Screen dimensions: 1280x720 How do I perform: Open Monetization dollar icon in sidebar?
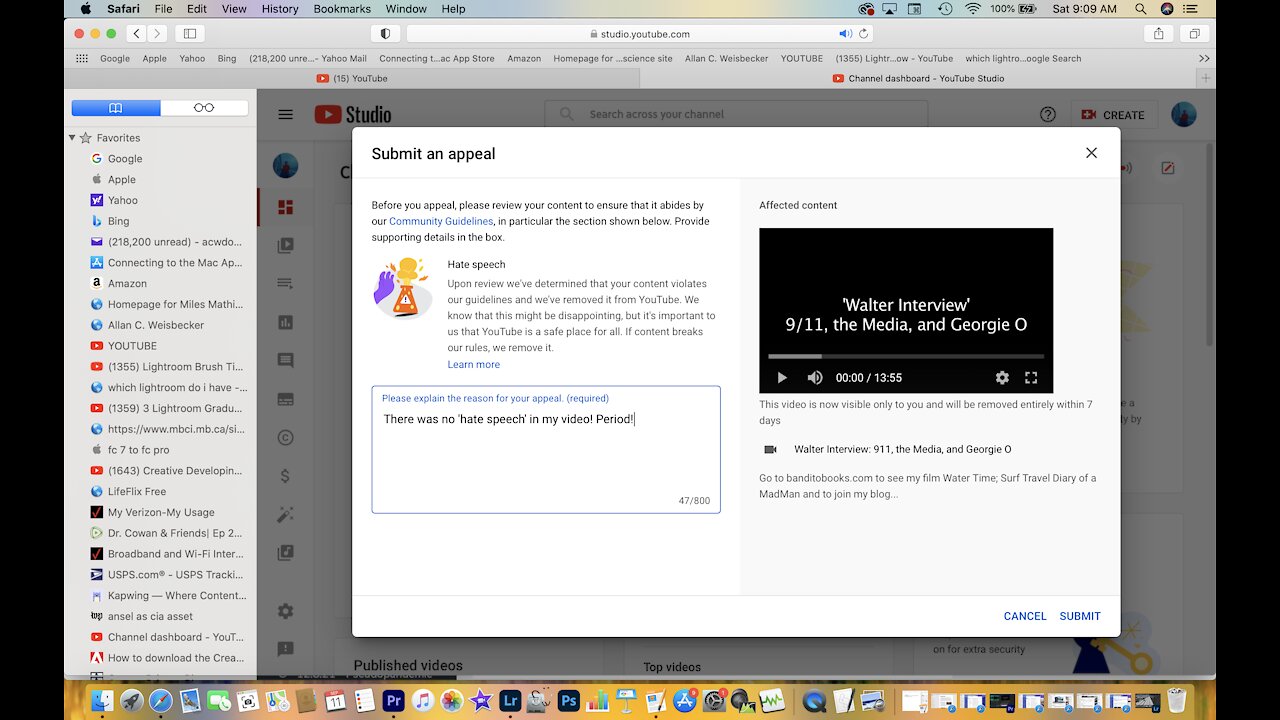coord(286,476)
